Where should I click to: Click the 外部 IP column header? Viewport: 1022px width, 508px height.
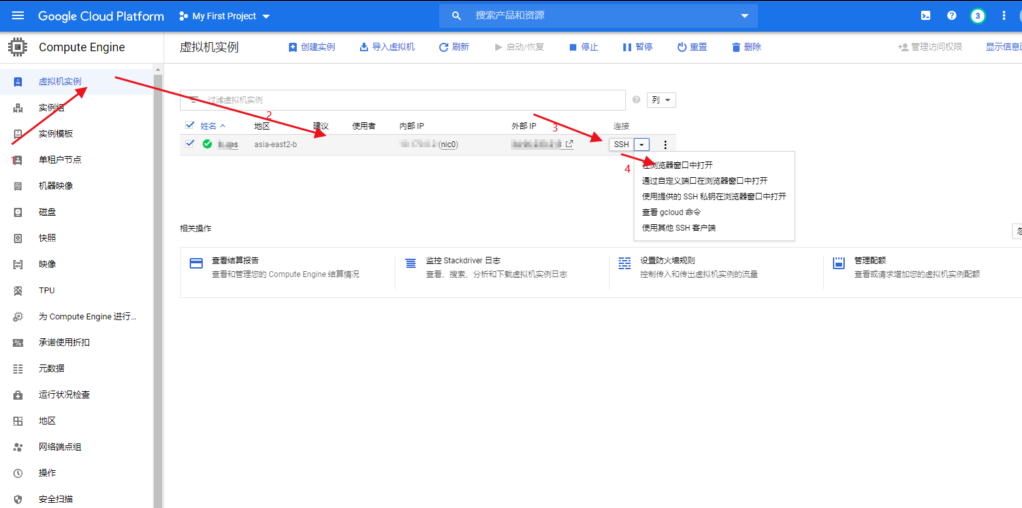click(523, 125)
